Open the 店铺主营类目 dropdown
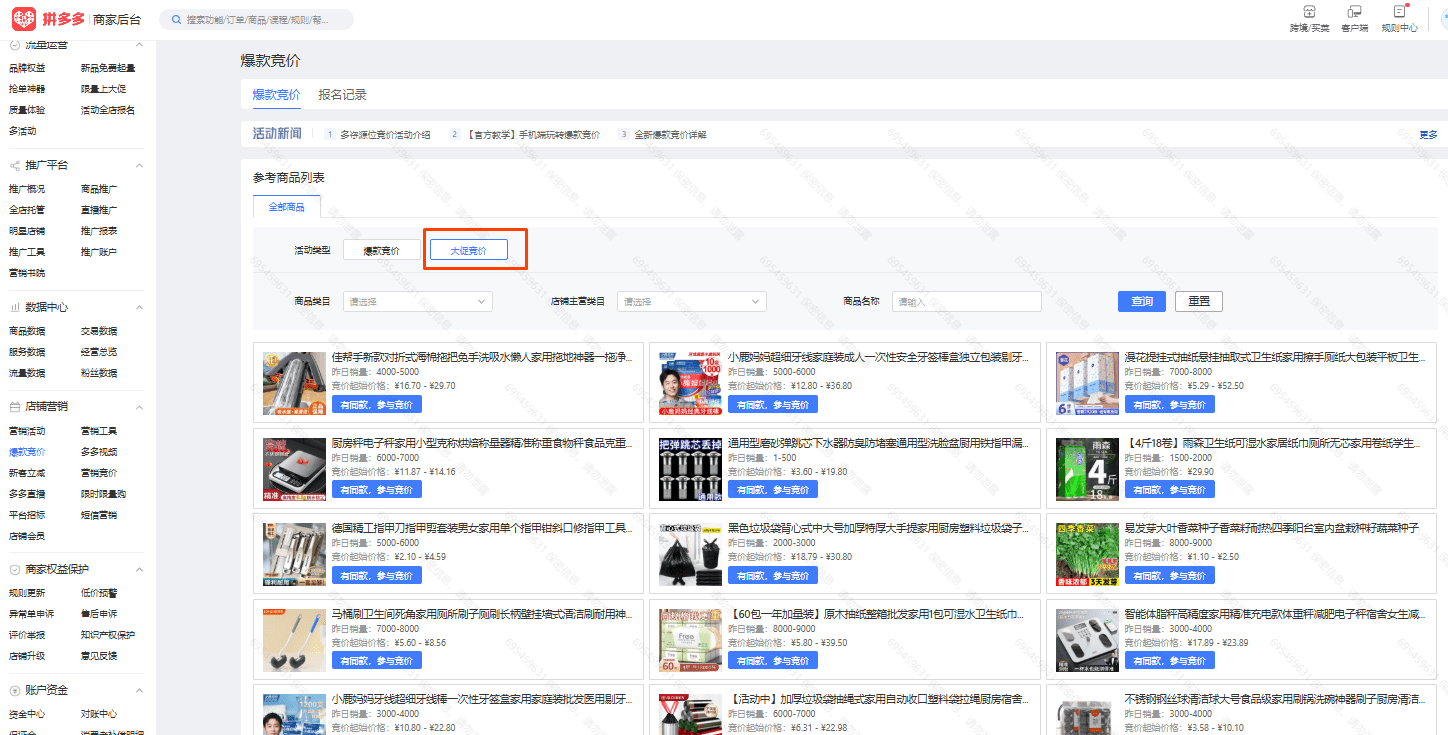1448x735 pixels. point(691,301)
